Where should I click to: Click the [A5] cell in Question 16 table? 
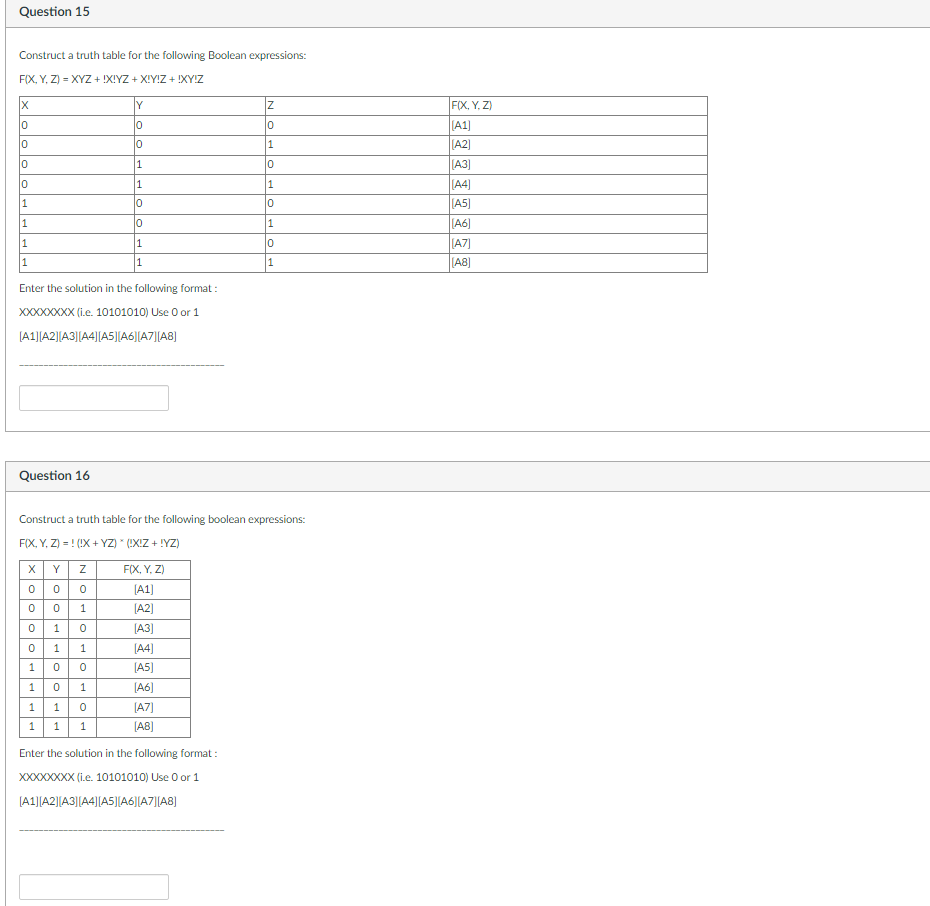click(x=142, y=667)
